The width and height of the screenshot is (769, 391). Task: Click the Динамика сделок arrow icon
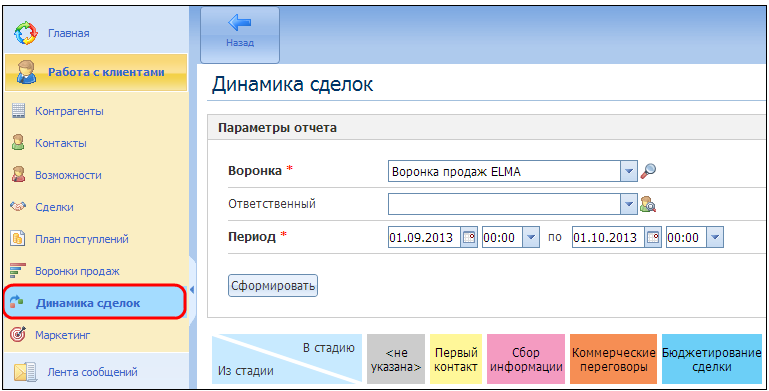(18, 302)
